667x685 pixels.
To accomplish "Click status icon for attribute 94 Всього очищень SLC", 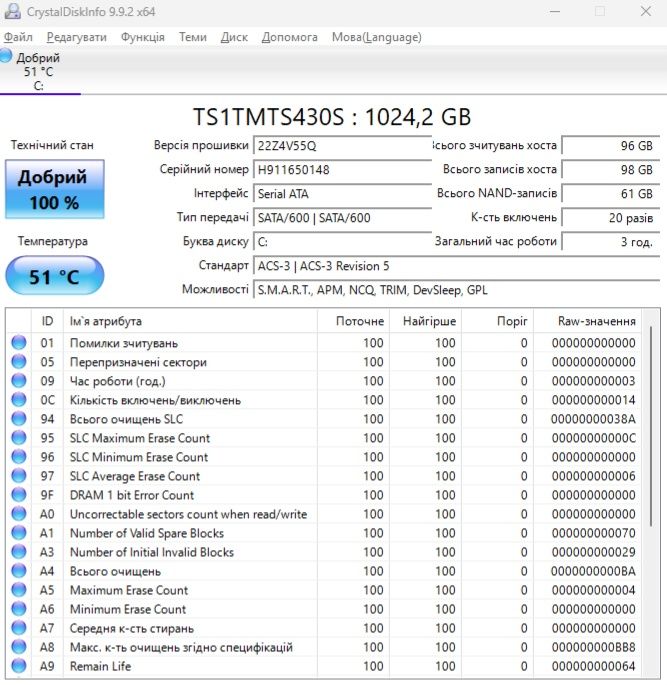I will pos(19,419).
